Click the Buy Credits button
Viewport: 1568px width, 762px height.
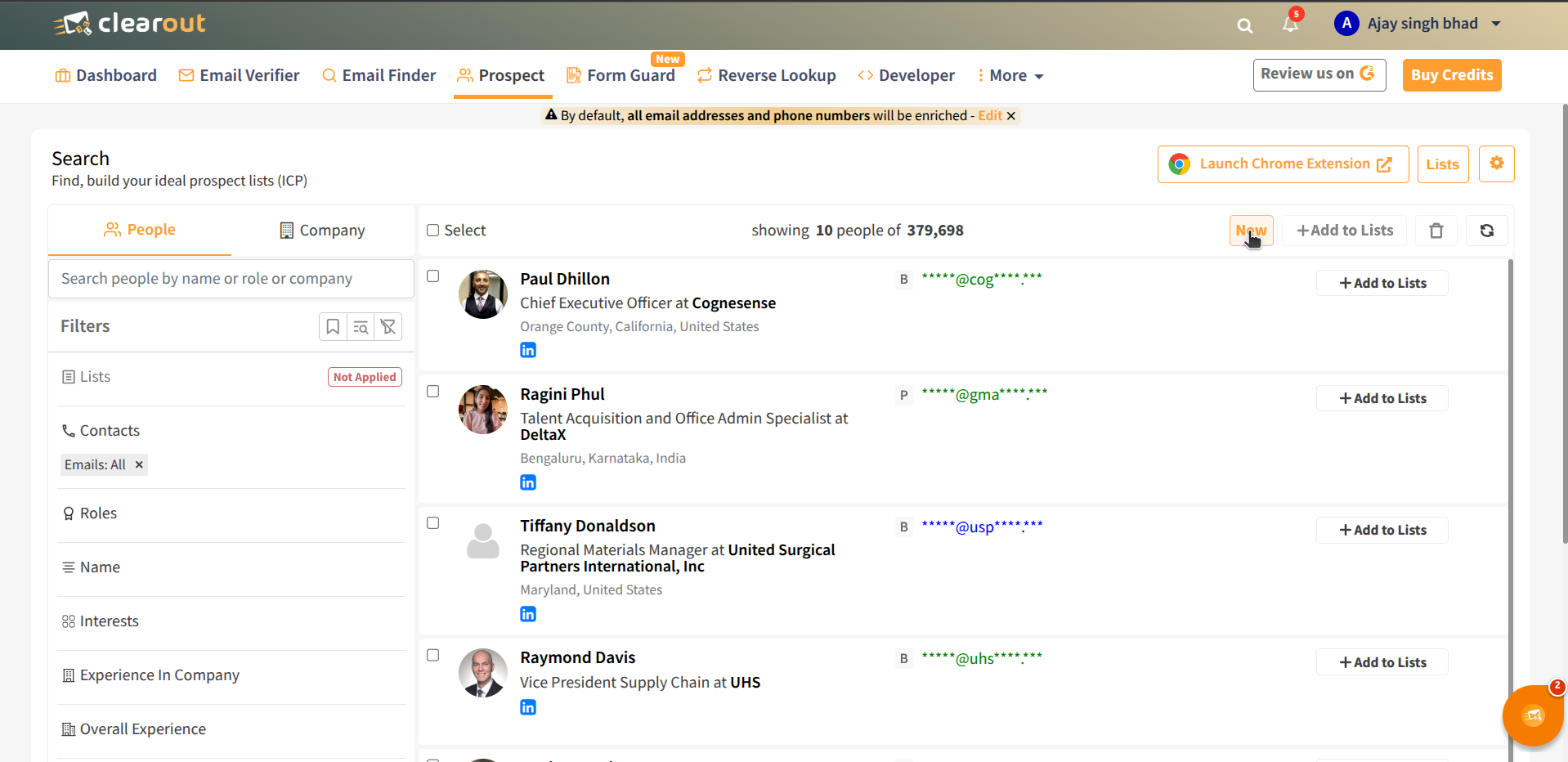[1450, 74]
